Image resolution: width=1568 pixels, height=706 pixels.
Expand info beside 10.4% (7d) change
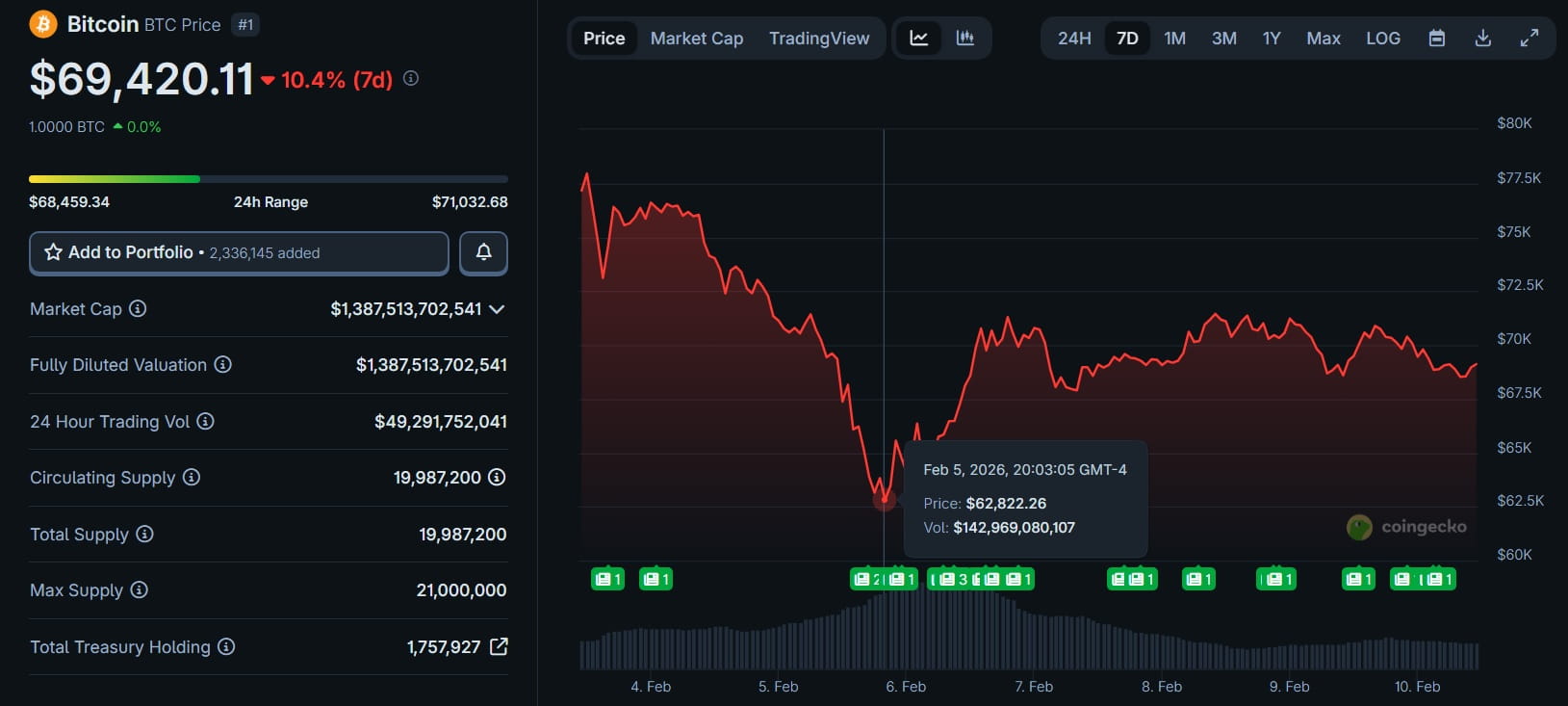point(411,78)
